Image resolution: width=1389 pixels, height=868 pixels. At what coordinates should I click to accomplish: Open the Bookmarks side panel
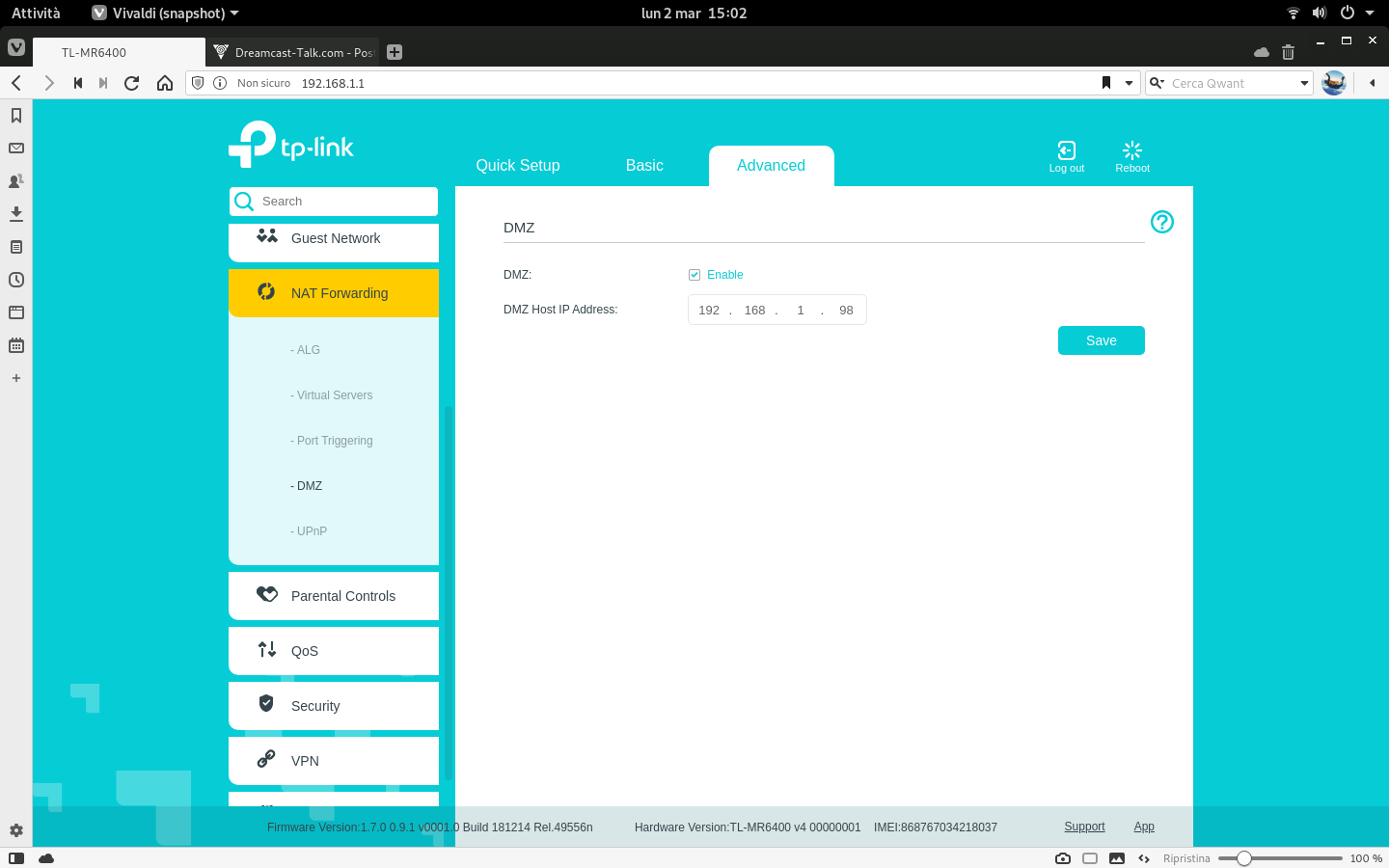click(16, 116)
